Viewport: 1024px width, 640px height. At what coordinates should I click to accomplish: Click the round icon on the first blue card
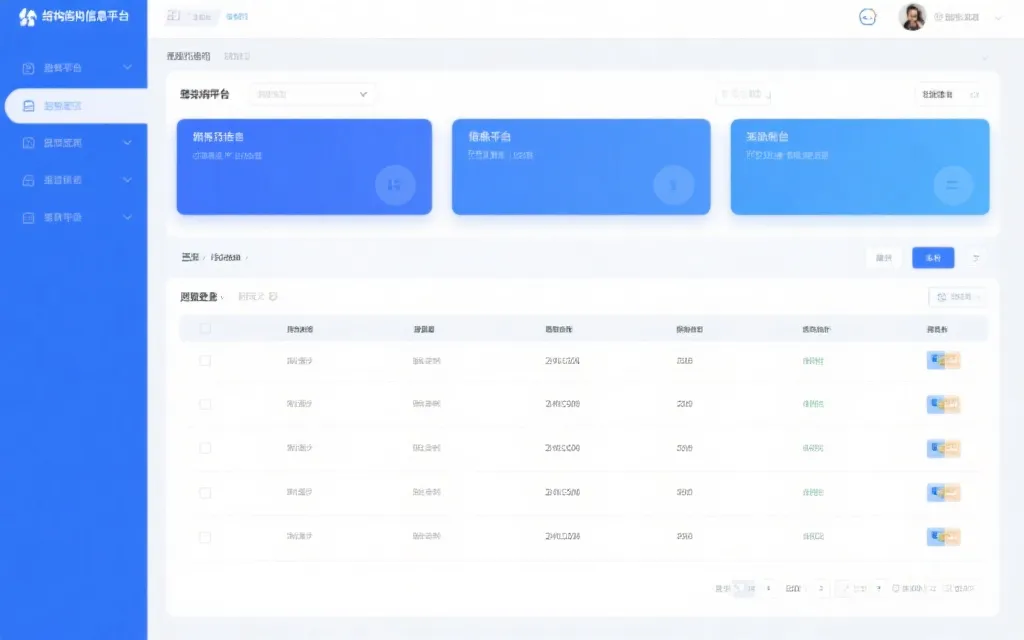click(394, 185)
